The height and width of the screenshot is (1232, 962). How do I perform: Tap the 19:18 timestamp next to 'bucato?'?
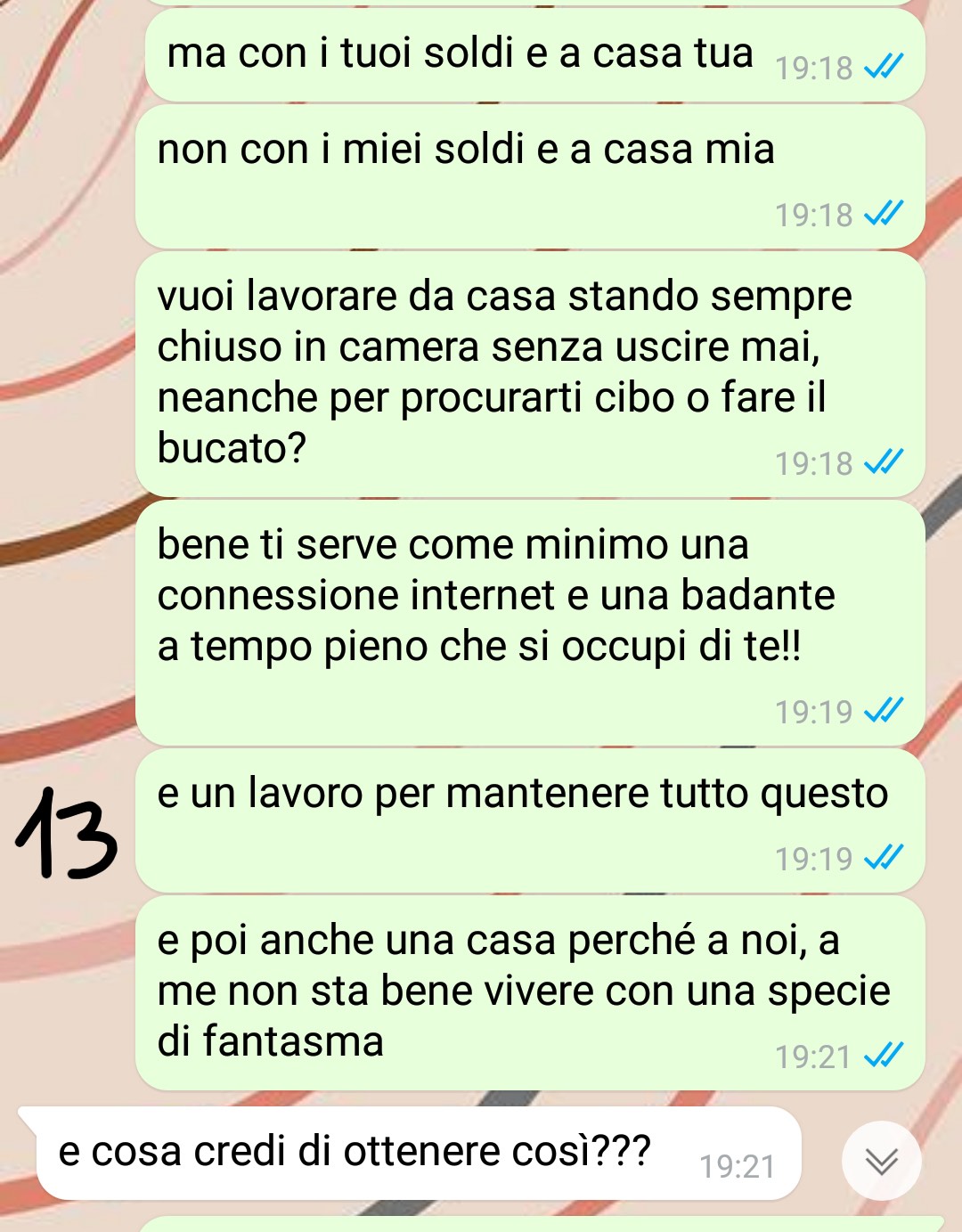pos(813,463)
